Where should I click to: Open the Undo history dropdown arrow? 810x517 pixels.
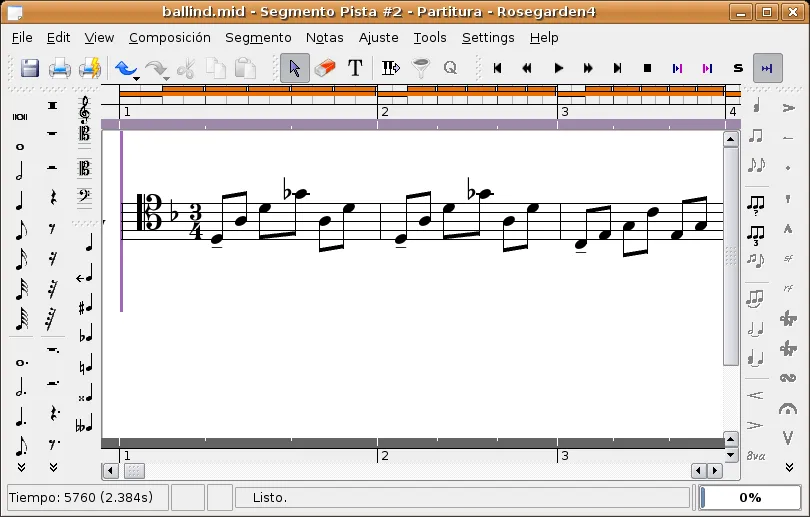coord(136,79)
